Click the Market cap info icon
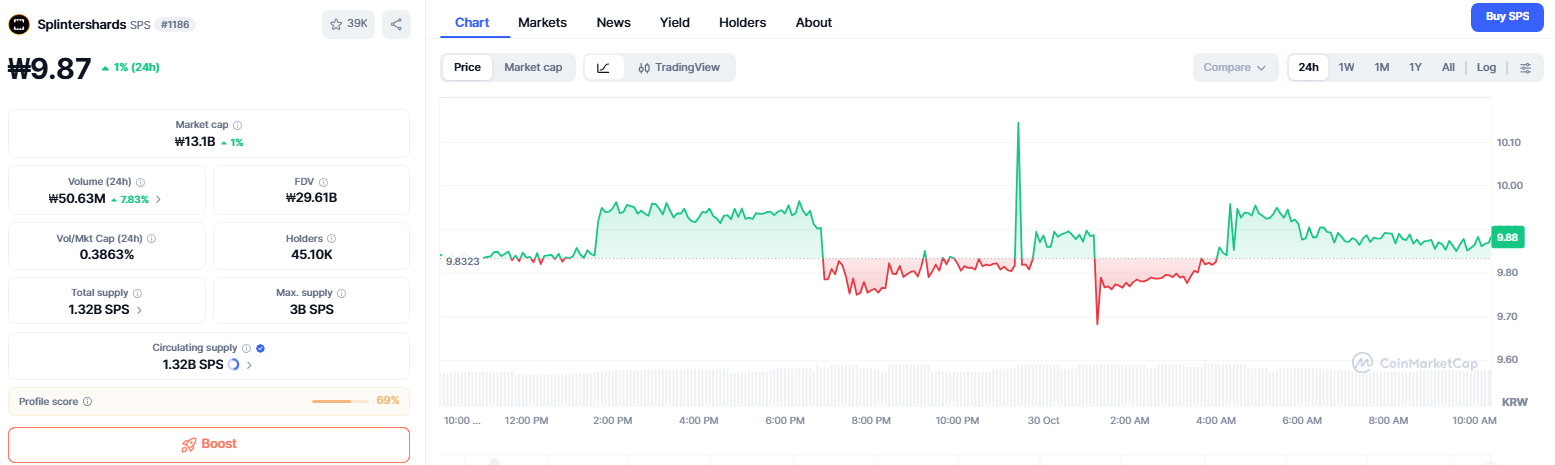 tap(237, 125)
